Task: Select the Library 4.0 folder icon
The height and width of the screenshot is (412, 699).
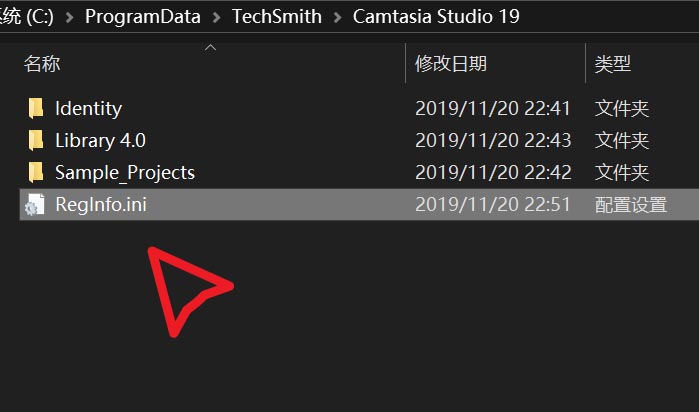Action: coord(36,140)
